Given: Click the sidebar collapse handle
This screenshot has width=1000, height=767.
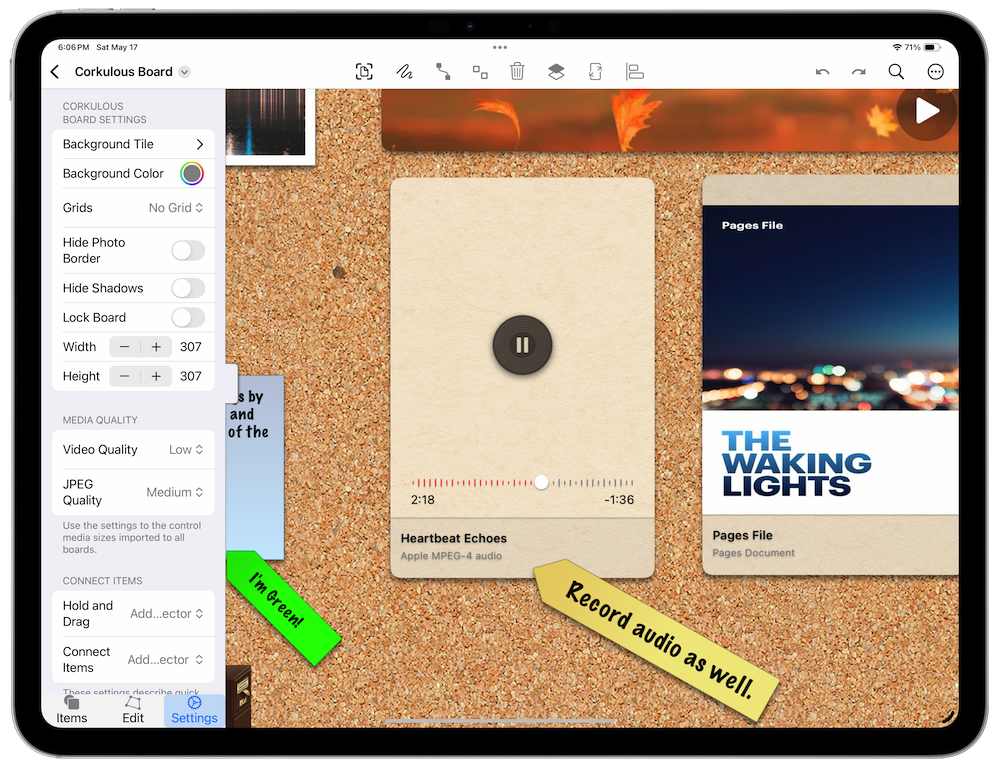Looking at the screenshot, I should point(231,383).
